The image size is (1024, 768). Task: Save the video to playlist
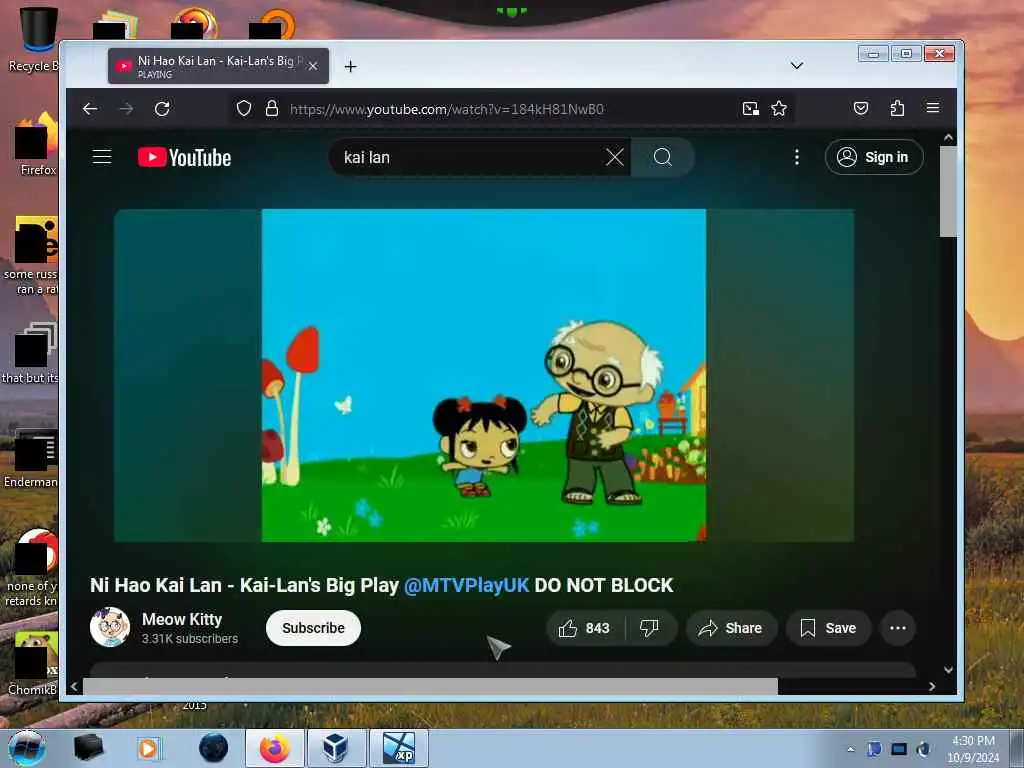[828, 628]
